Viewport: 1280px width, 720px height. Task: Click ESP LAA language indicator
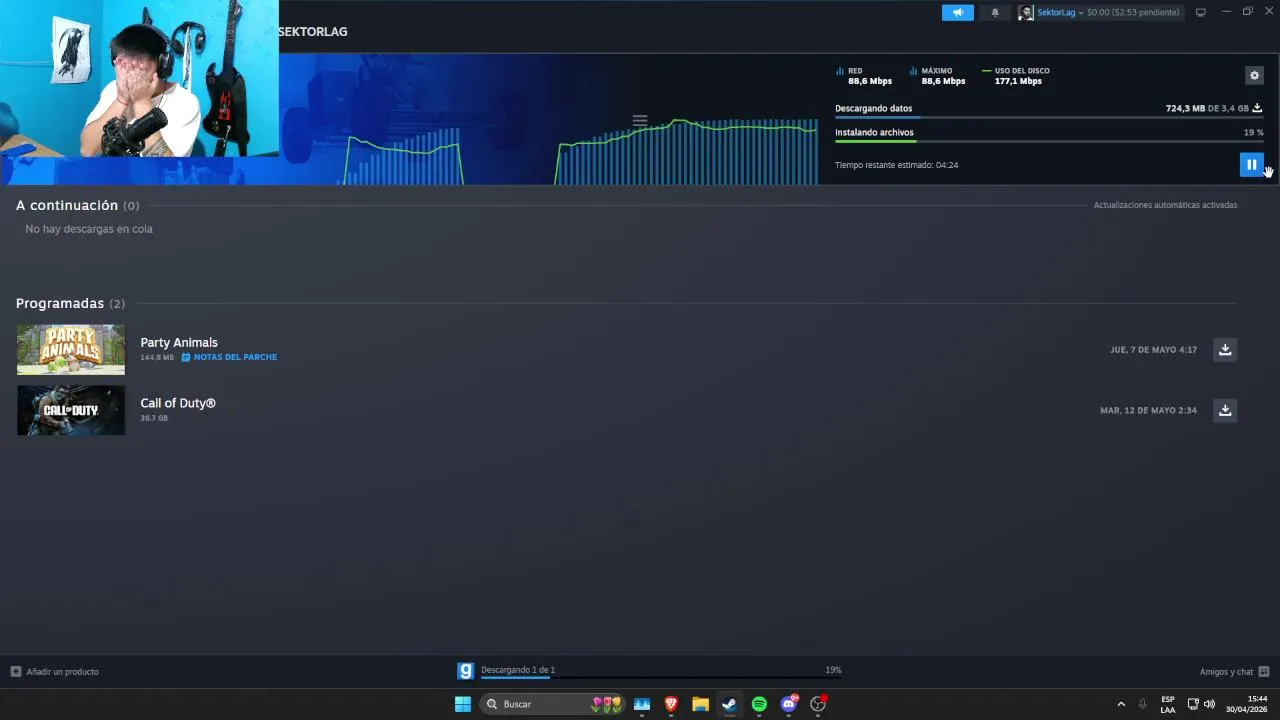click(1168, 704)
